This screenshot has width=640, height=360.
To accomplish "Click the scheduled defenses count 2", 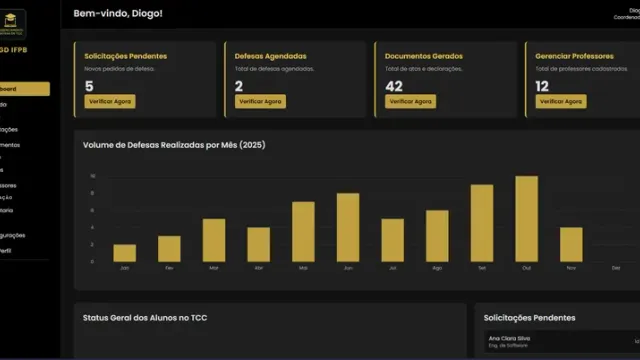I will [x=239, y=86].
